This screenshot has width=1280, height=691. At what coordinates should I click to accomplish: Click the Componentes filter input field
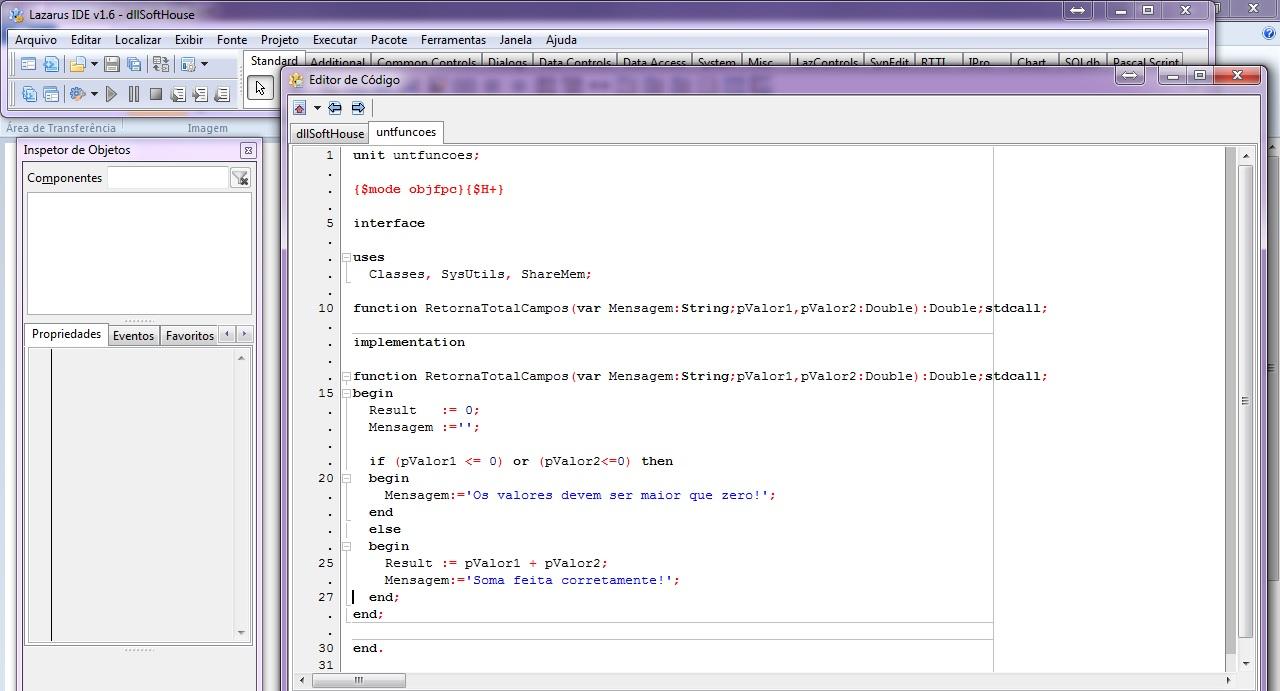168,177
